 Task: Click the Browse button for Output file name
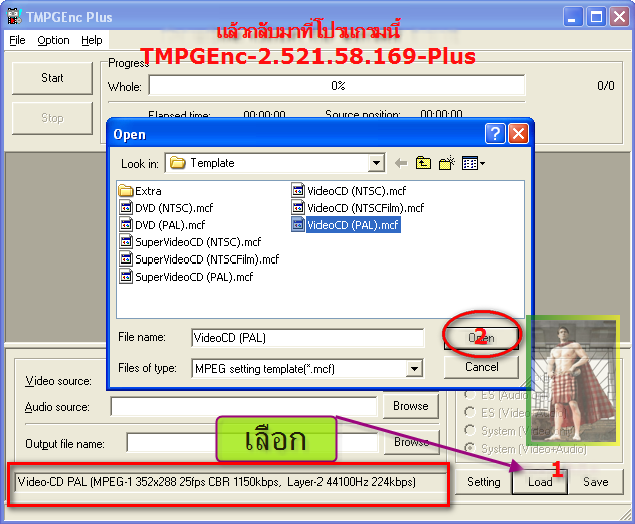tap(411, 442)
